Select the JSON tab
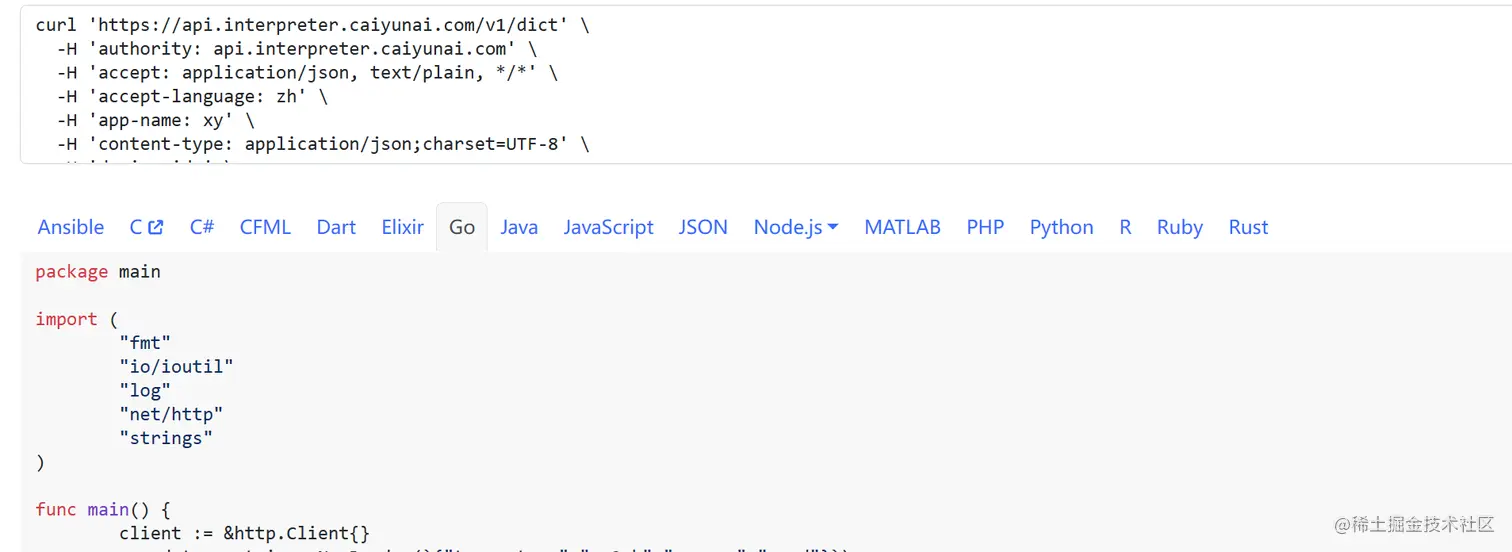The image size is (1512, 552). 703,227
